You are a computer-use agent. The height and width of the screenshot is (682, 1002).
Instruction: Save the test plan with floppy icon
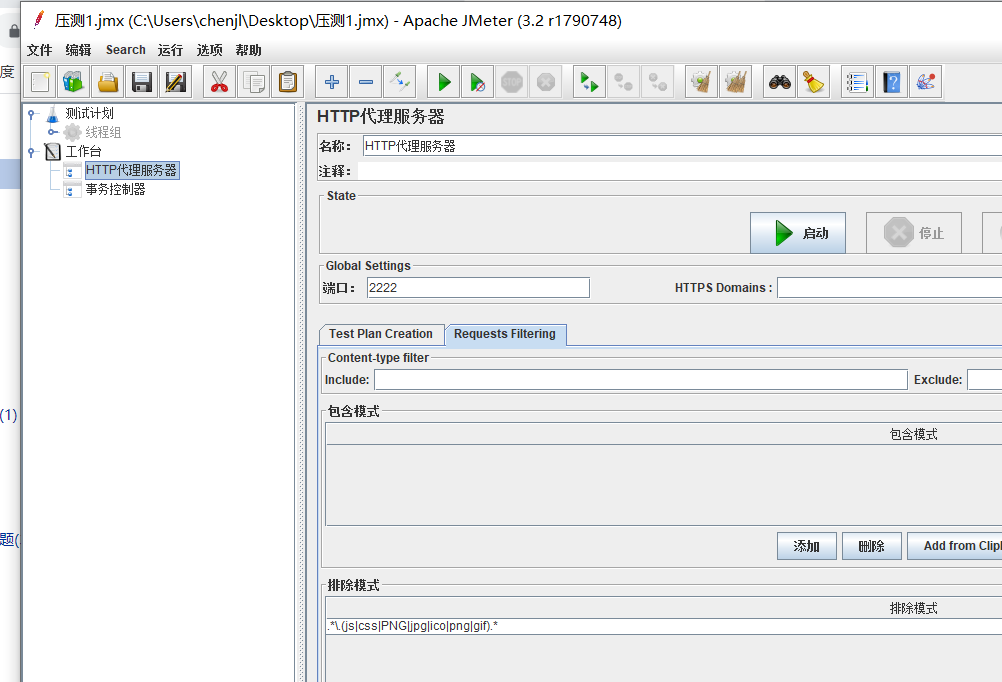[x=141, y=82]
